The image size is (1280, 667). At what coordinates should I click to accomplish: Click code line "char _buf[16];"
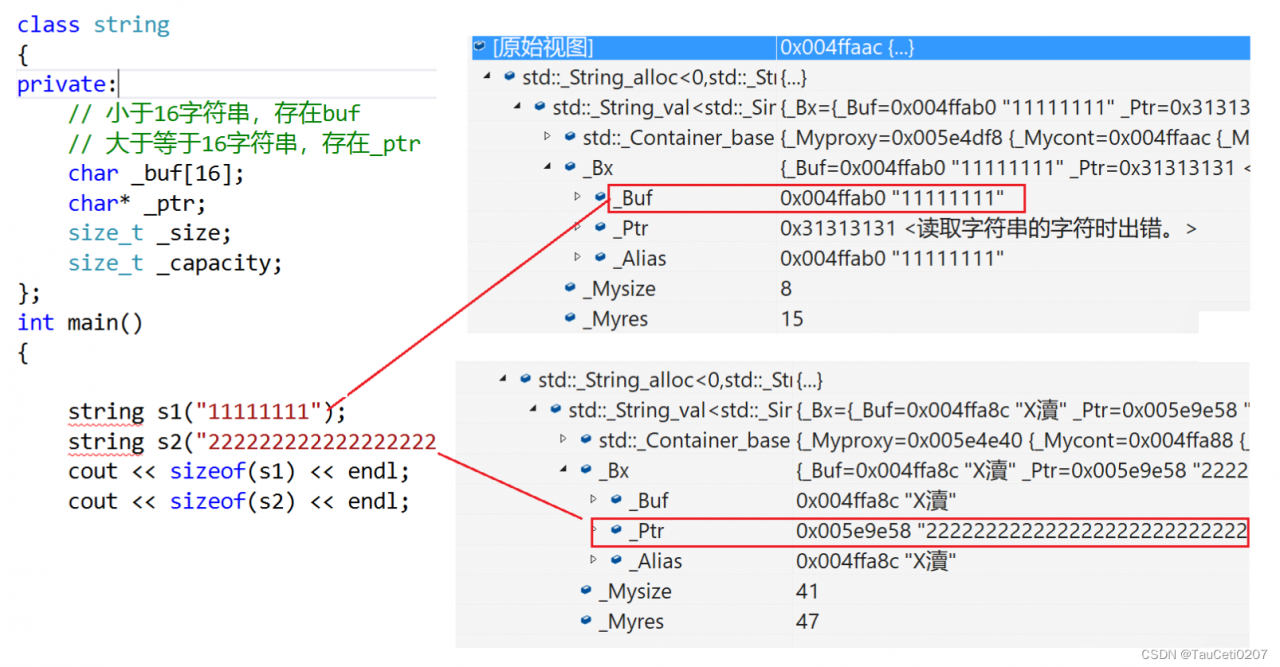click(x=156, y=173)
